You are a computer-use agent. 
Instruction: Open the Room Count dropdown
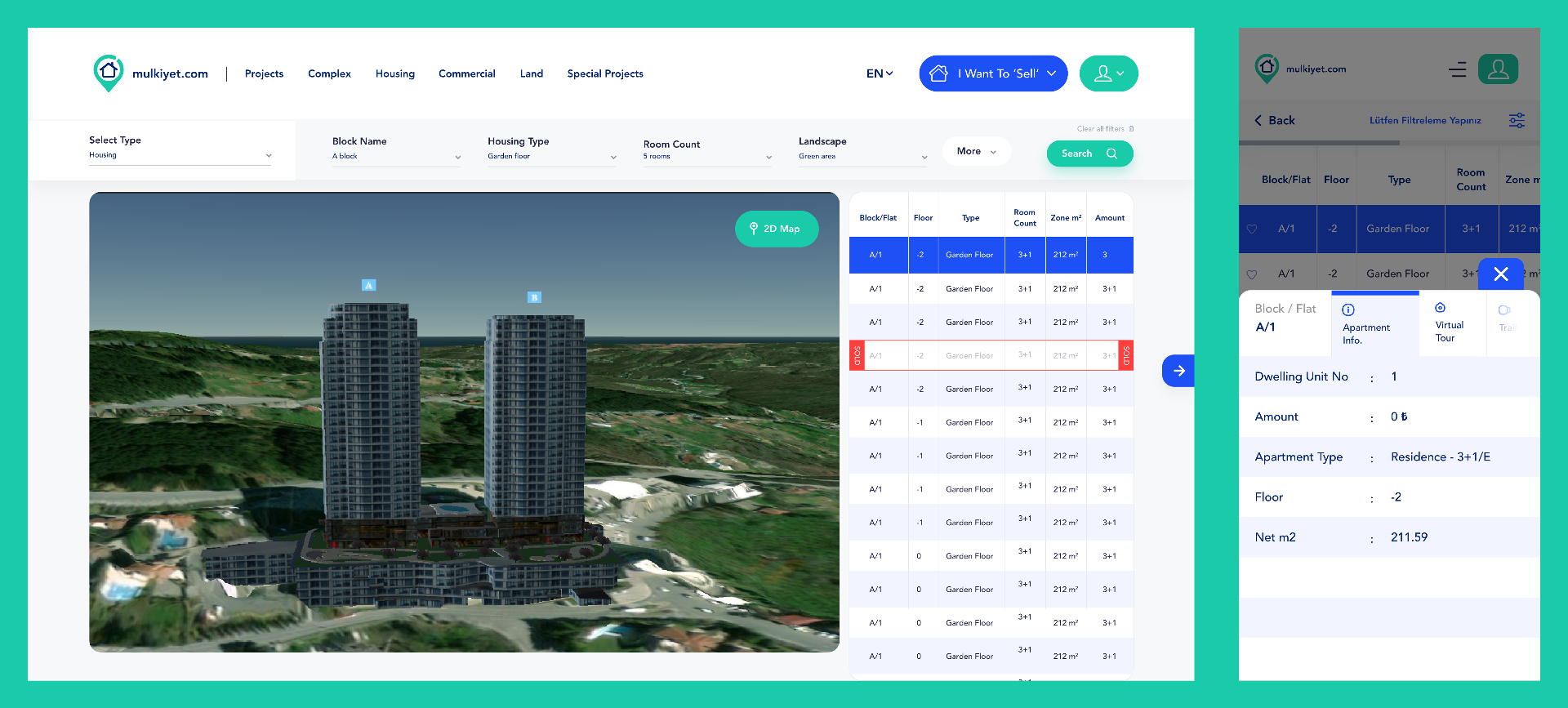point(707,156)
